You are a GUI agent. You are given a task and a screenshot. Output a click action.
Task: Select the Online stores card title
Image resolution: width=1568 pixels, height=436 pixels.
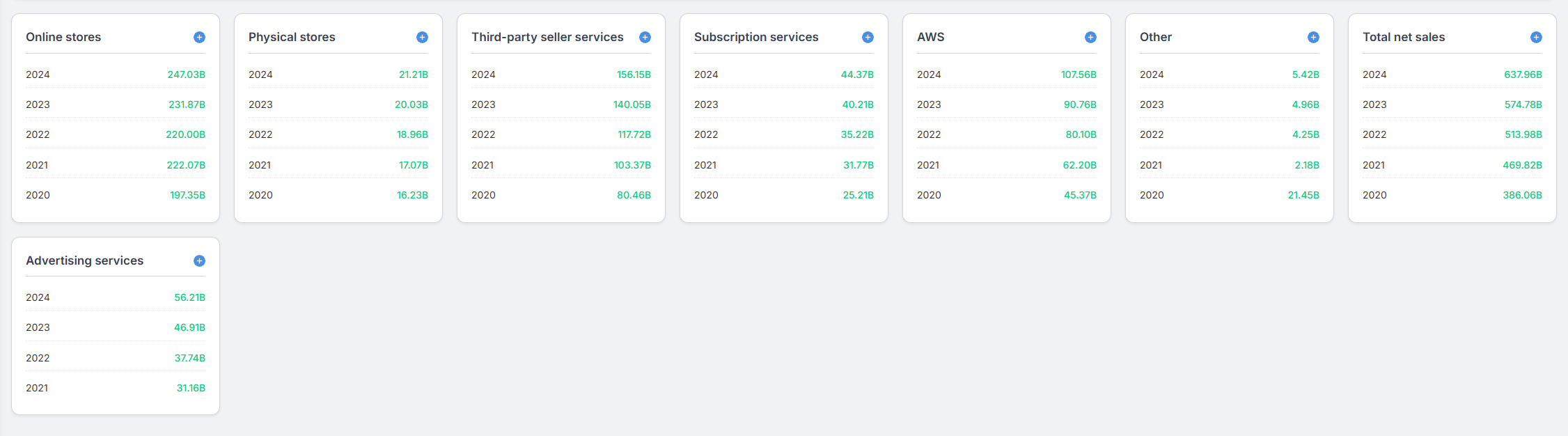click(x=63, y=37)
